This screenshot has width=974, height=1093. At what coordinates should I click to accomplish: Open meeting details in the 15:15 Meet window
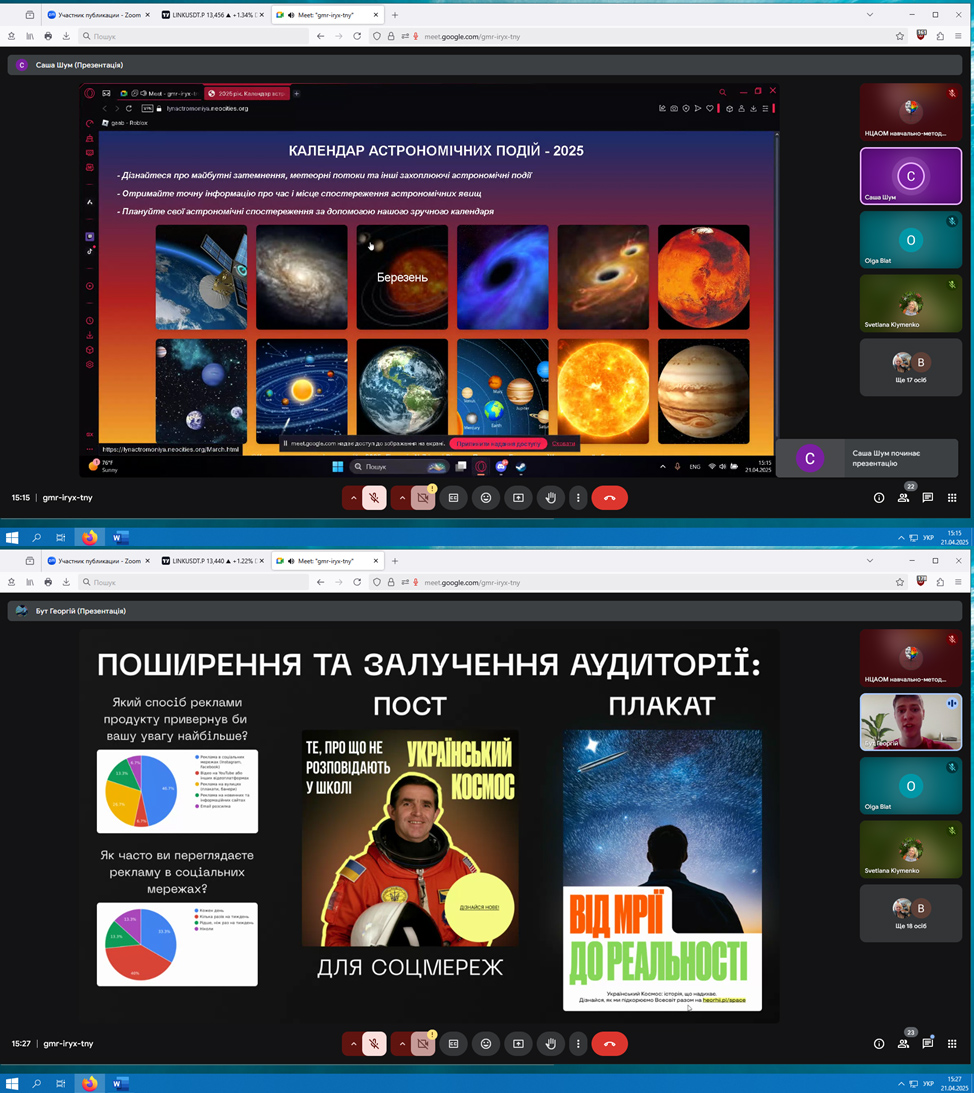[x=878, y=498]
